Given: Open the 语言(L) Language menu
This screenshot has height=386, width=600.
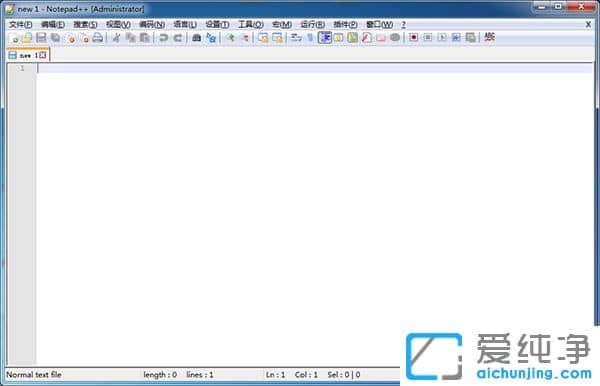Looking at the screenshot, I should tap(185, 25).
